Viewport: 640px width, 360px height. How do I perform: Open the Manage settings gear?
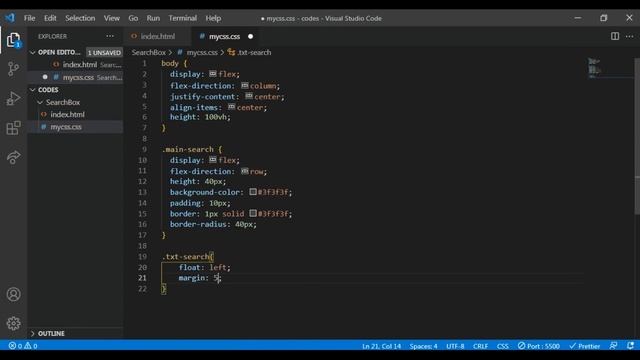click(x=13, y=323)
